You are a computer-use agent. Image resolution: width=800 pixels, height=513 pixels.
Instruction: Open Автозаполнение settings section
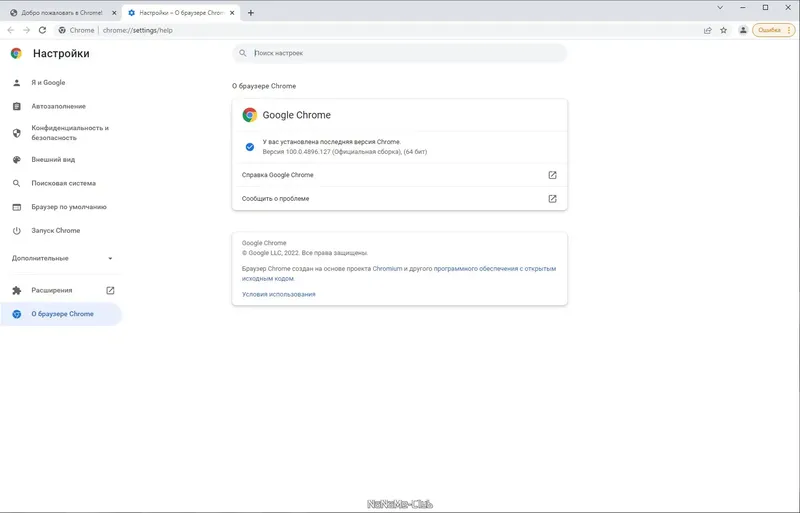[x=61, y=106]
